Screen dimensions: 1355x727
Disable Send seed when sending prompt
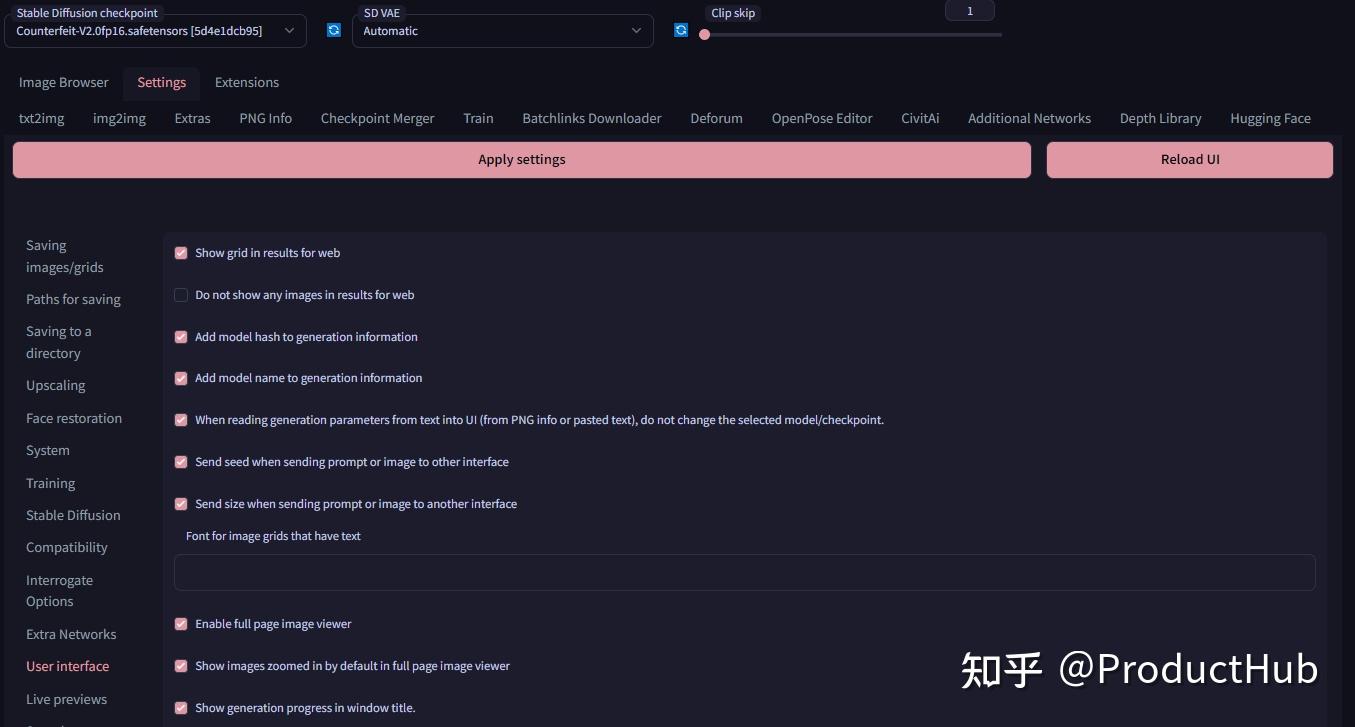[x=181, y=462]
